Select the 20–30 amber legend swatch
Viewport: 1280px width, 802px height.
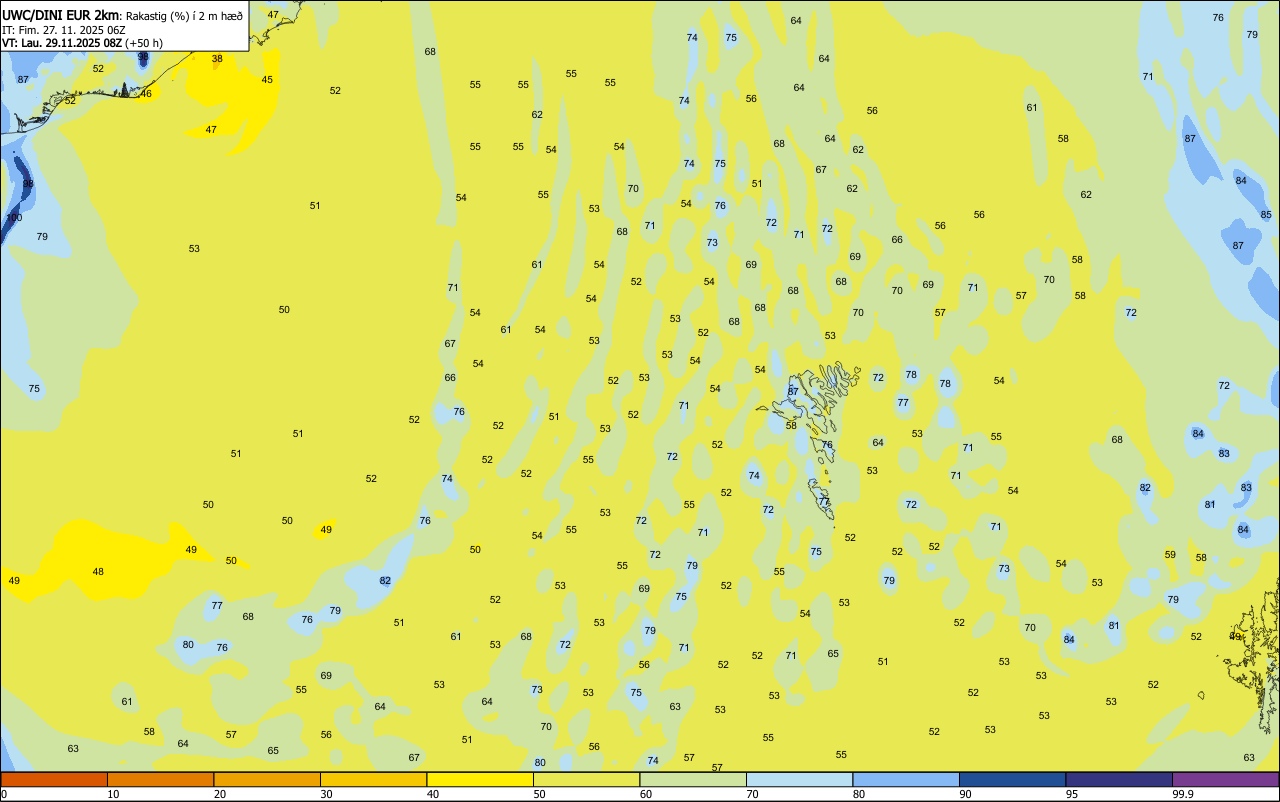click(x=267, y=779)
